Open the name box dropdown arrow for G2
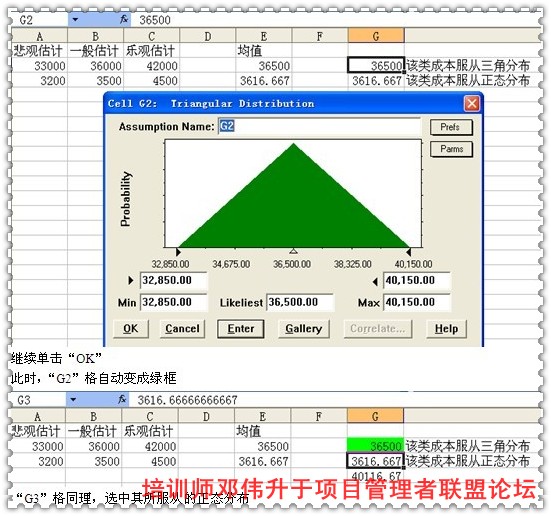 click(x=75, y=20)
